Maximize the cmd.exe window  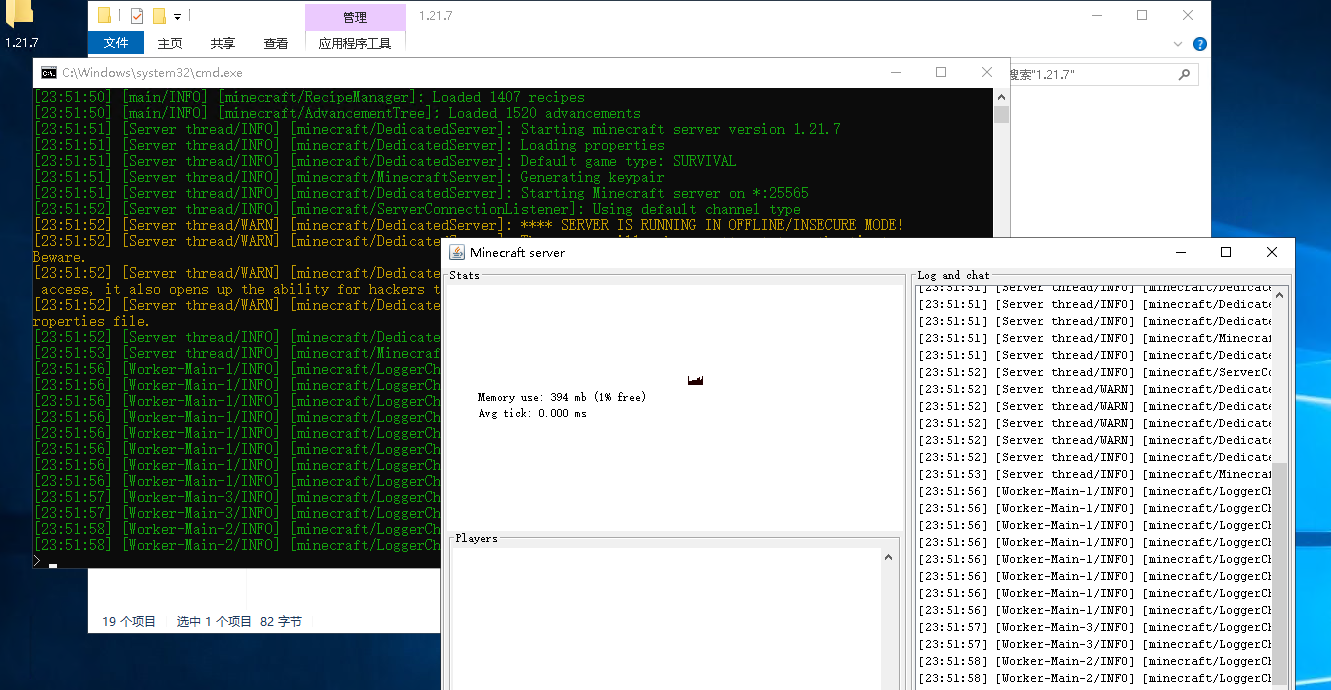[940, 72]
